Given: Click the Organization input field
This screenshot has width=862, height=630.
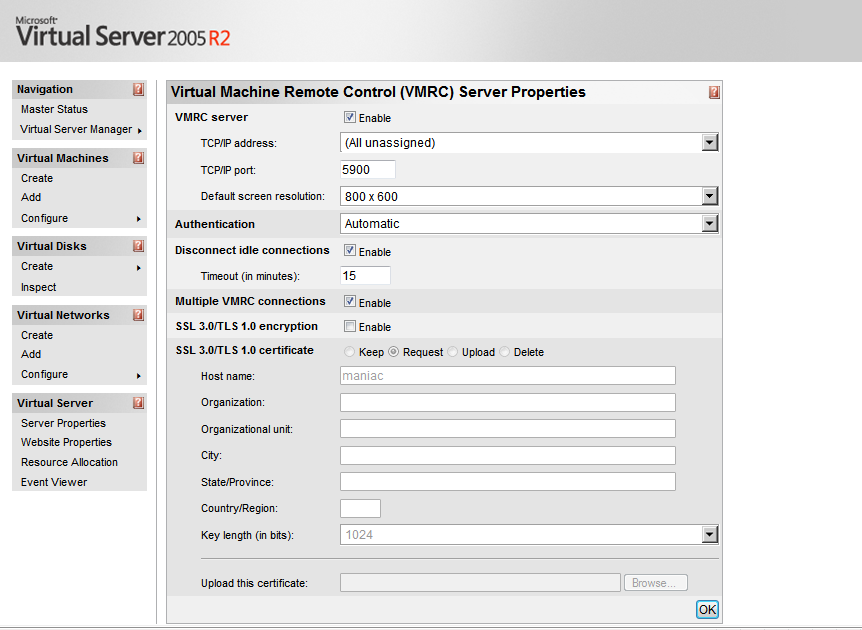Looking at the screenshot, I should tap(508, 402).
